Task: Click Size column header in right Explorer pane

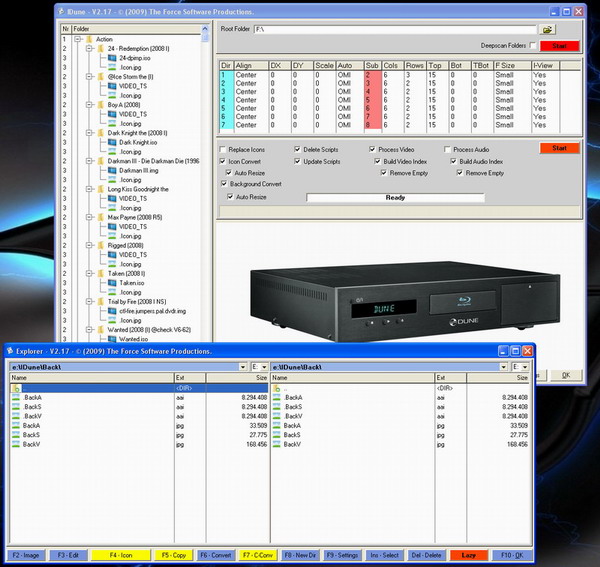Action: click(x=499, y=378)
